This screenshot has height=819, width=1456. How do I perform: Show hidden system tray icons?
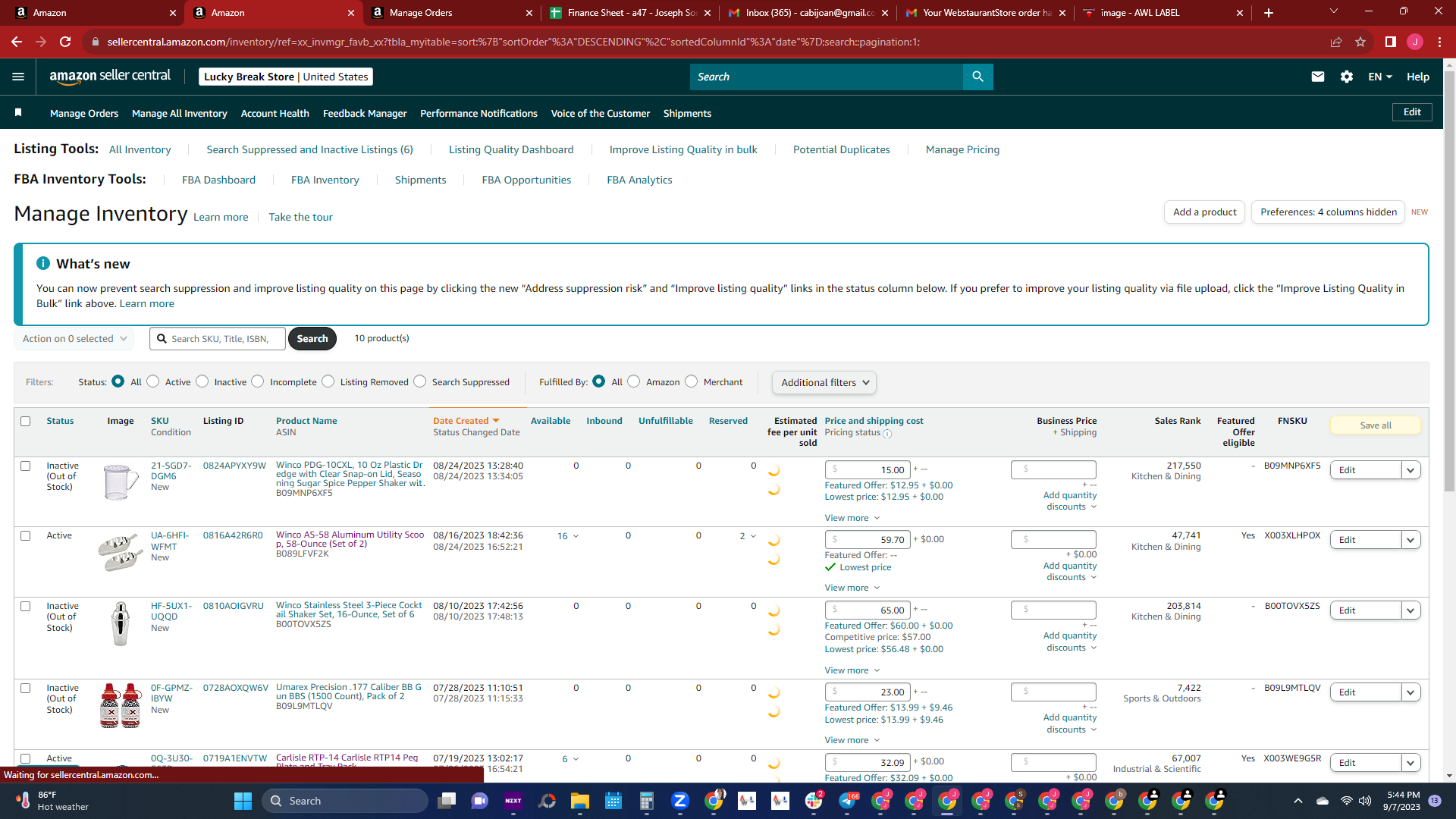click(1298, 801)
